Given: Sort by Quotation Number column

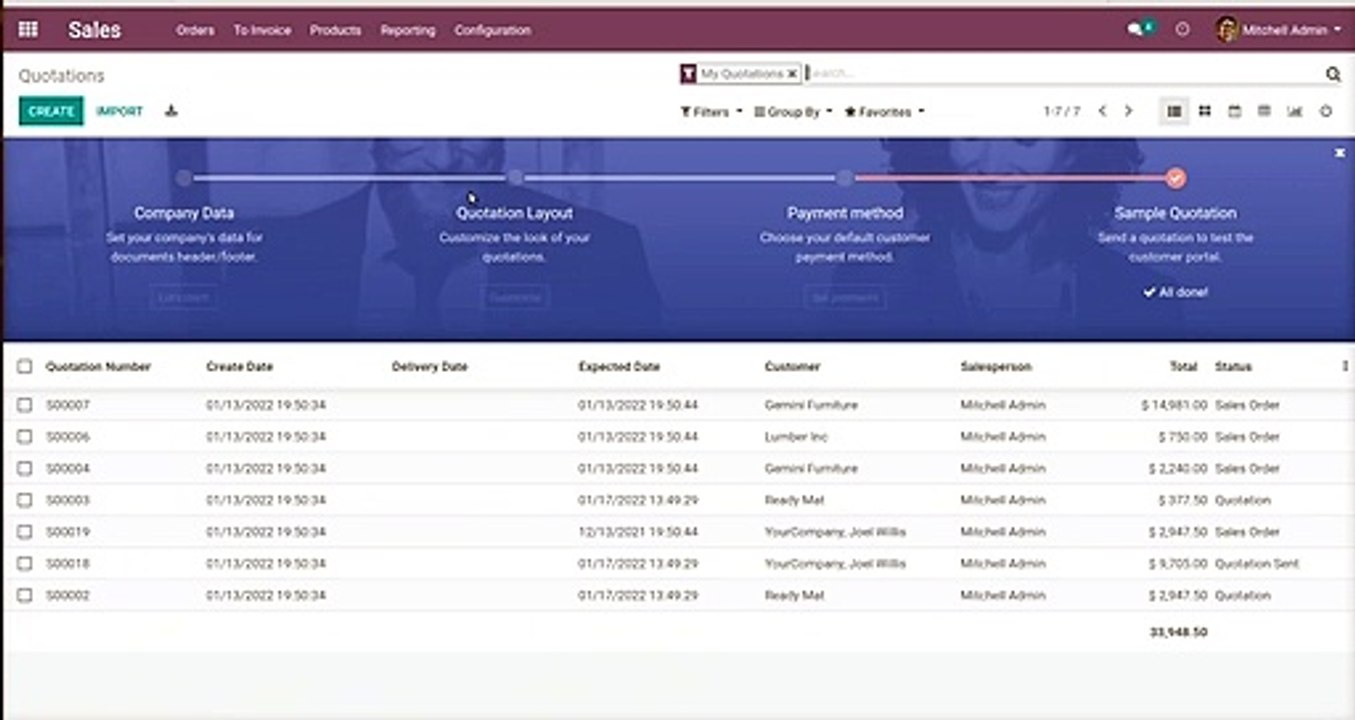Looking at the screenshot, I should pos(98,367).
